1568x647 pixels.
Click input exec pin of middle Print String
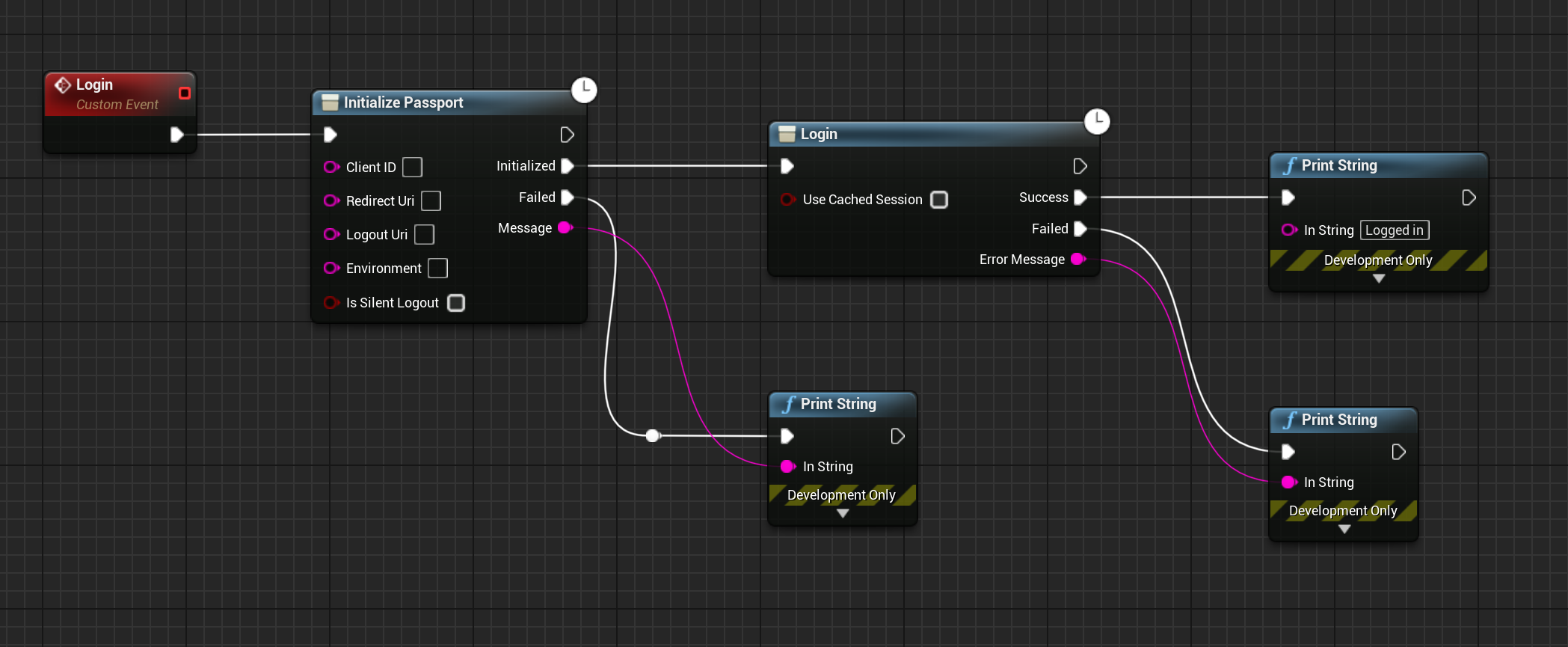787,436
